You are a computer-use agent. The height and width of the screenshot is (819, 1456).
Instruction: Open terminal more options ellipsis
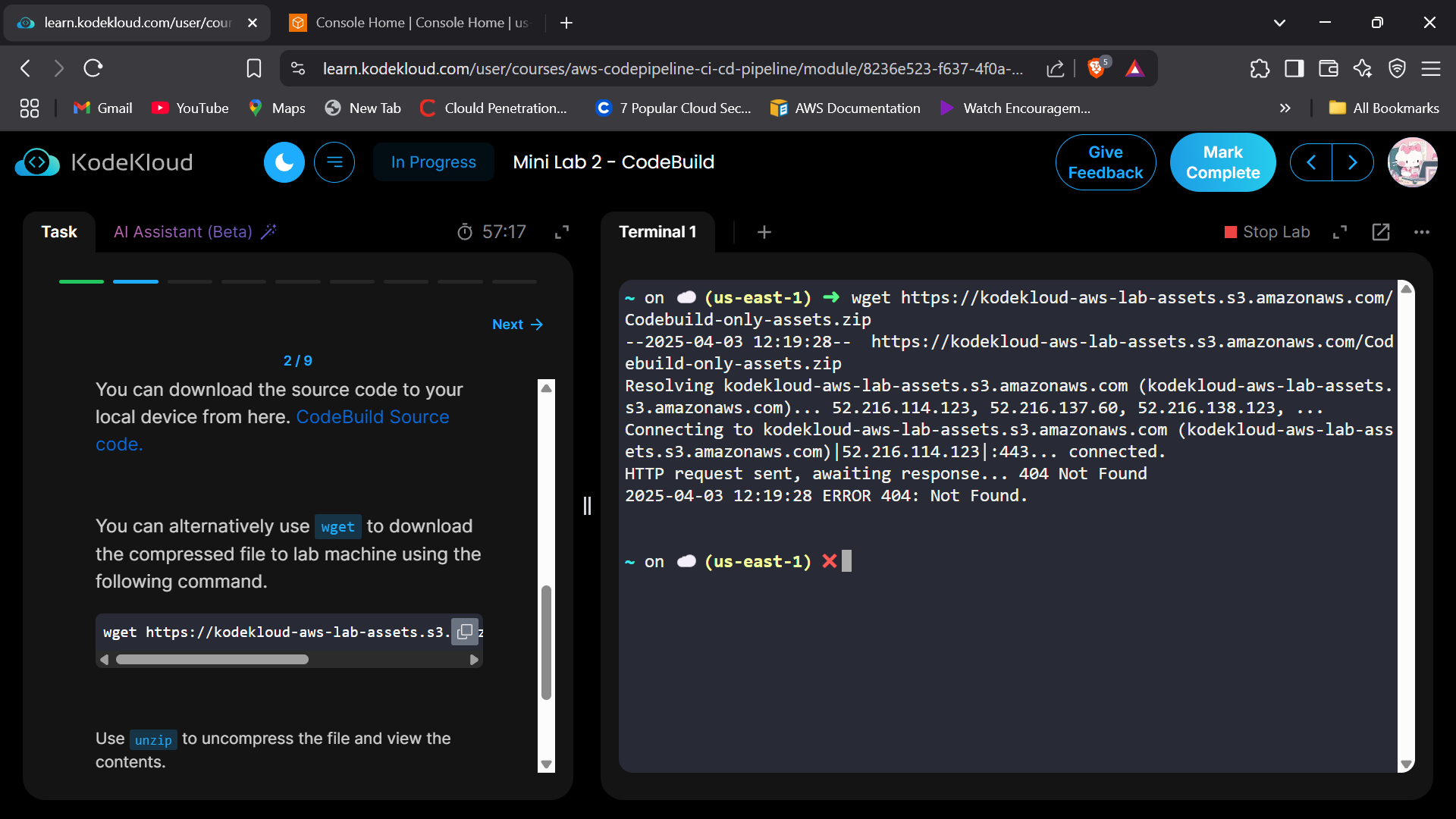1422,232
